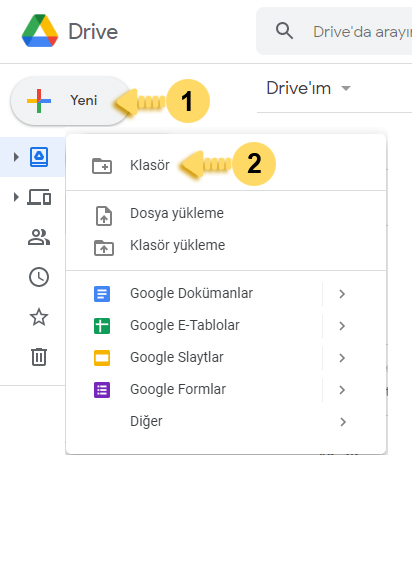
Task: Open the Drive'ım dropdown arrow
Action: tap(346, 88)
